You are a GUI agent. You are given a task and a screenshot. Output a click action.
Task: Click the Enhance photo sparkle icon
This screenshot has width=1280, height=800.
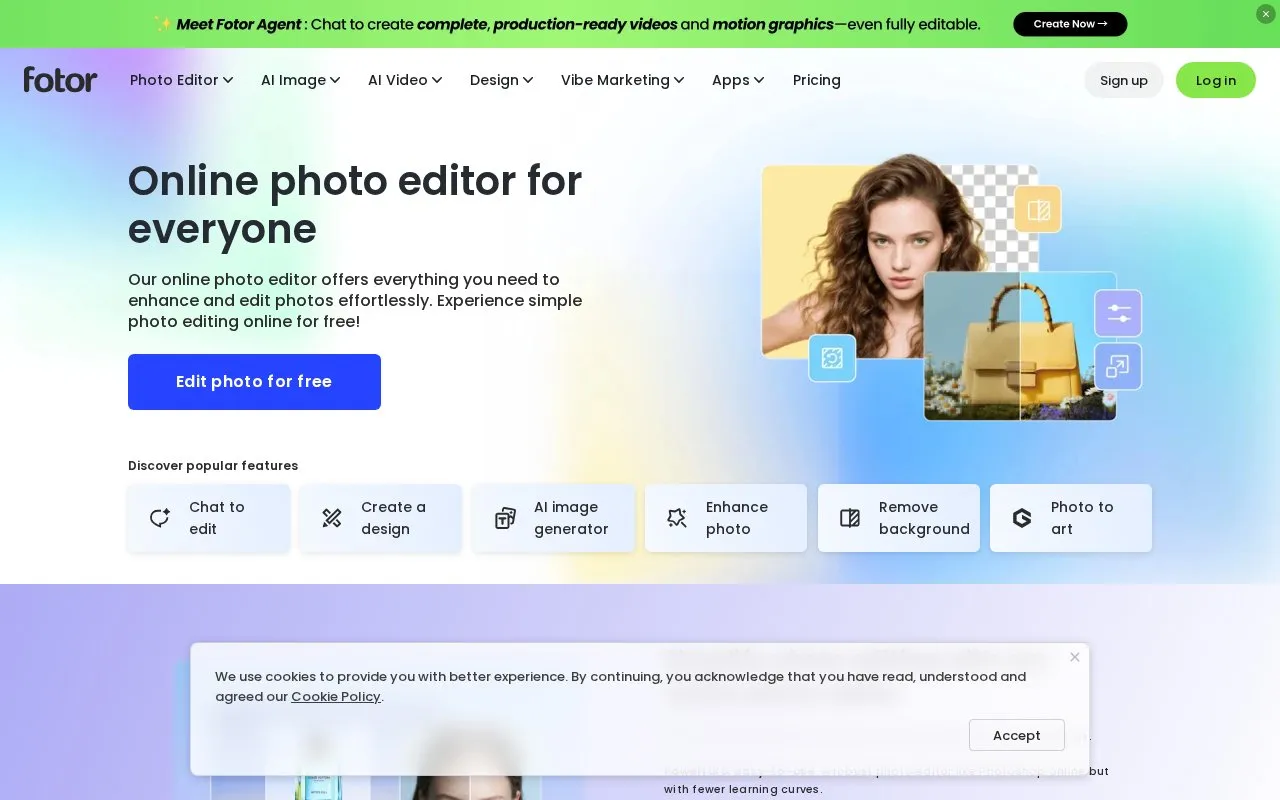click(677, 518)
